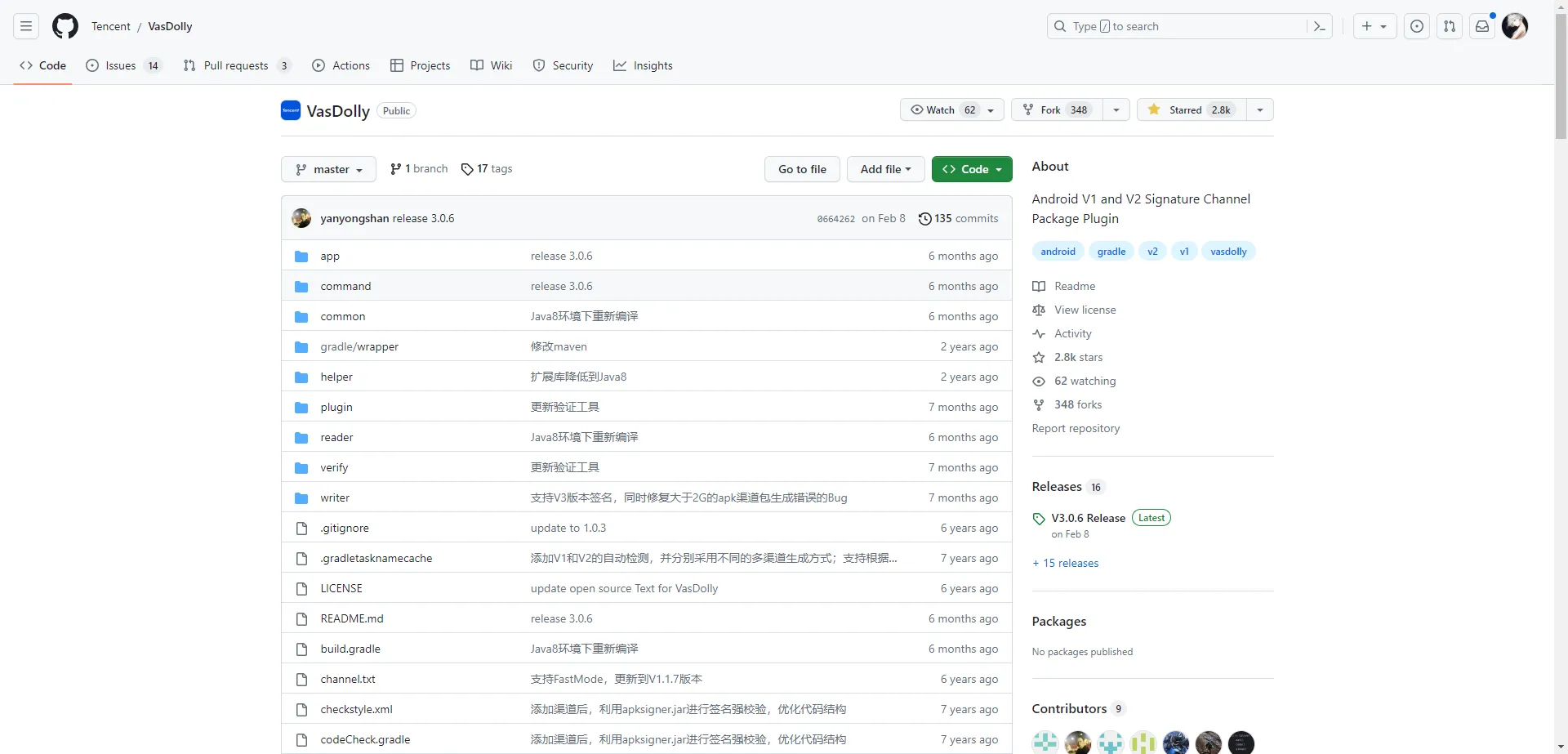The height and width of the screenshot is (754, 1568).
Task: Open the LICENSE file icon
Action: pyautogui.click(x=301, y=589)
